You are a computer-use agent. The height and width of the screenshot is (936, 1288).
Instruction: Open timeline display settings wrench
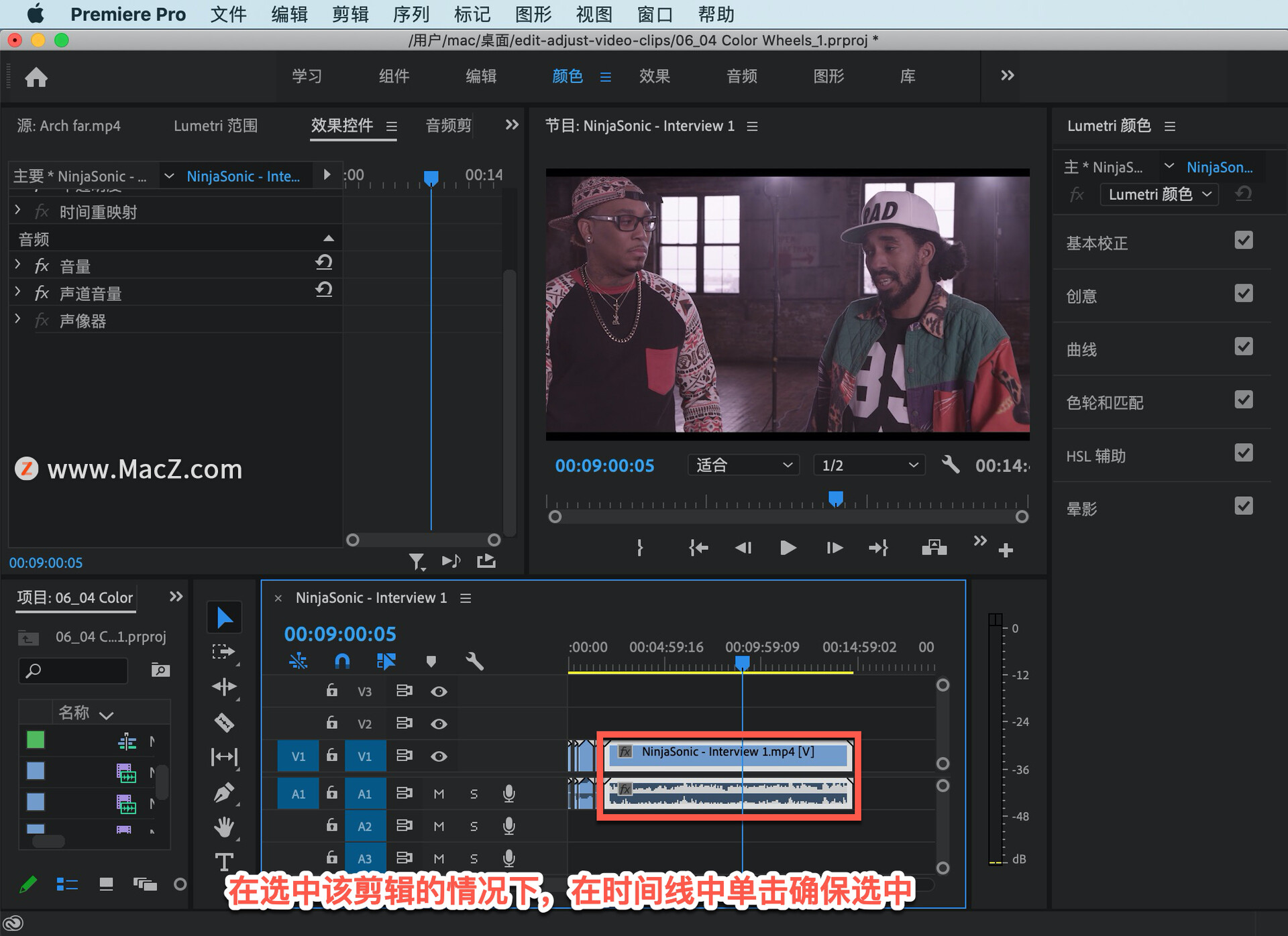pyautogui.click(x=474, y=662)
